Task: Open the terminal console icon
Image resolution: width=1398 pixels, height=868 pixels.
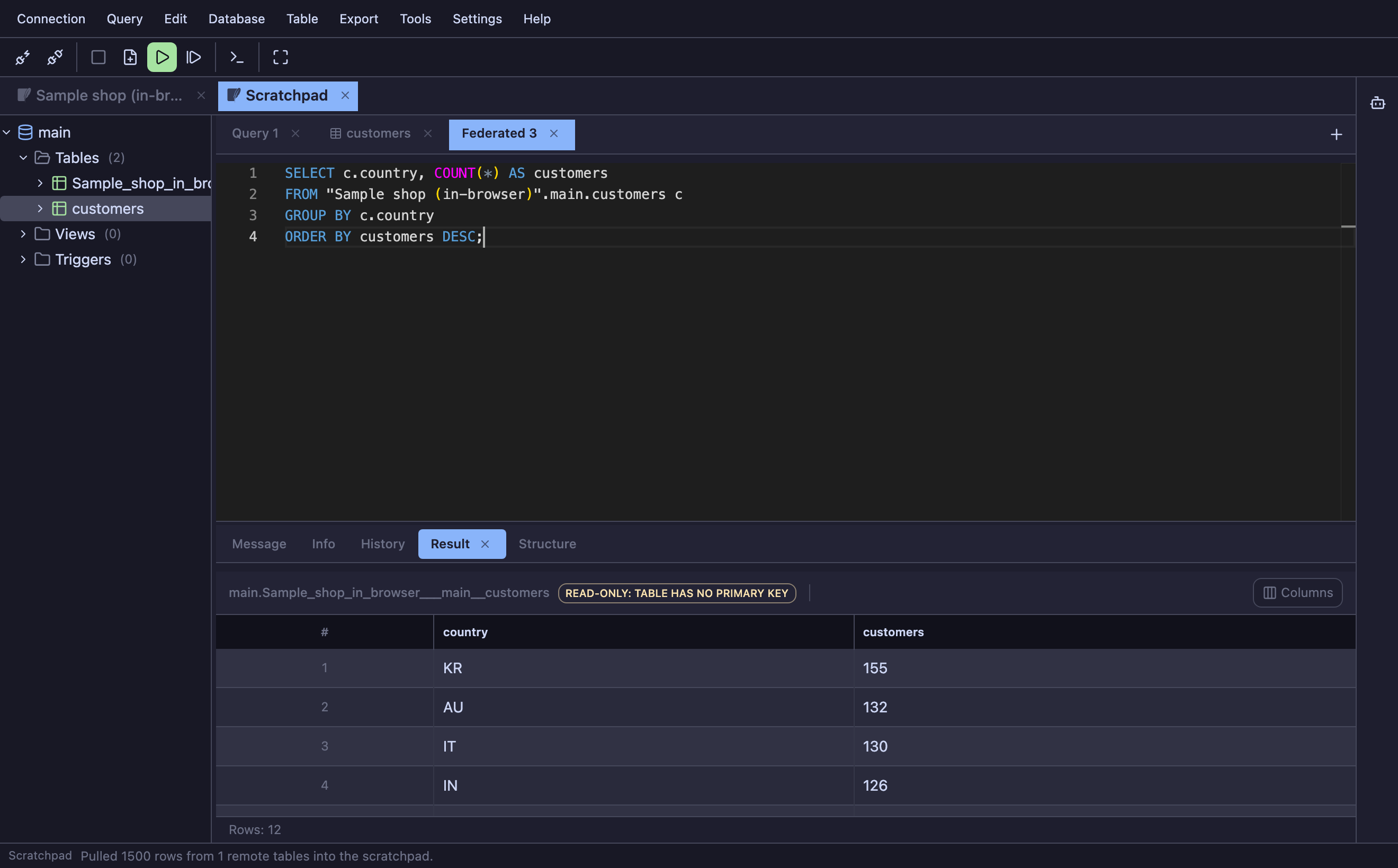Action: 237,57
